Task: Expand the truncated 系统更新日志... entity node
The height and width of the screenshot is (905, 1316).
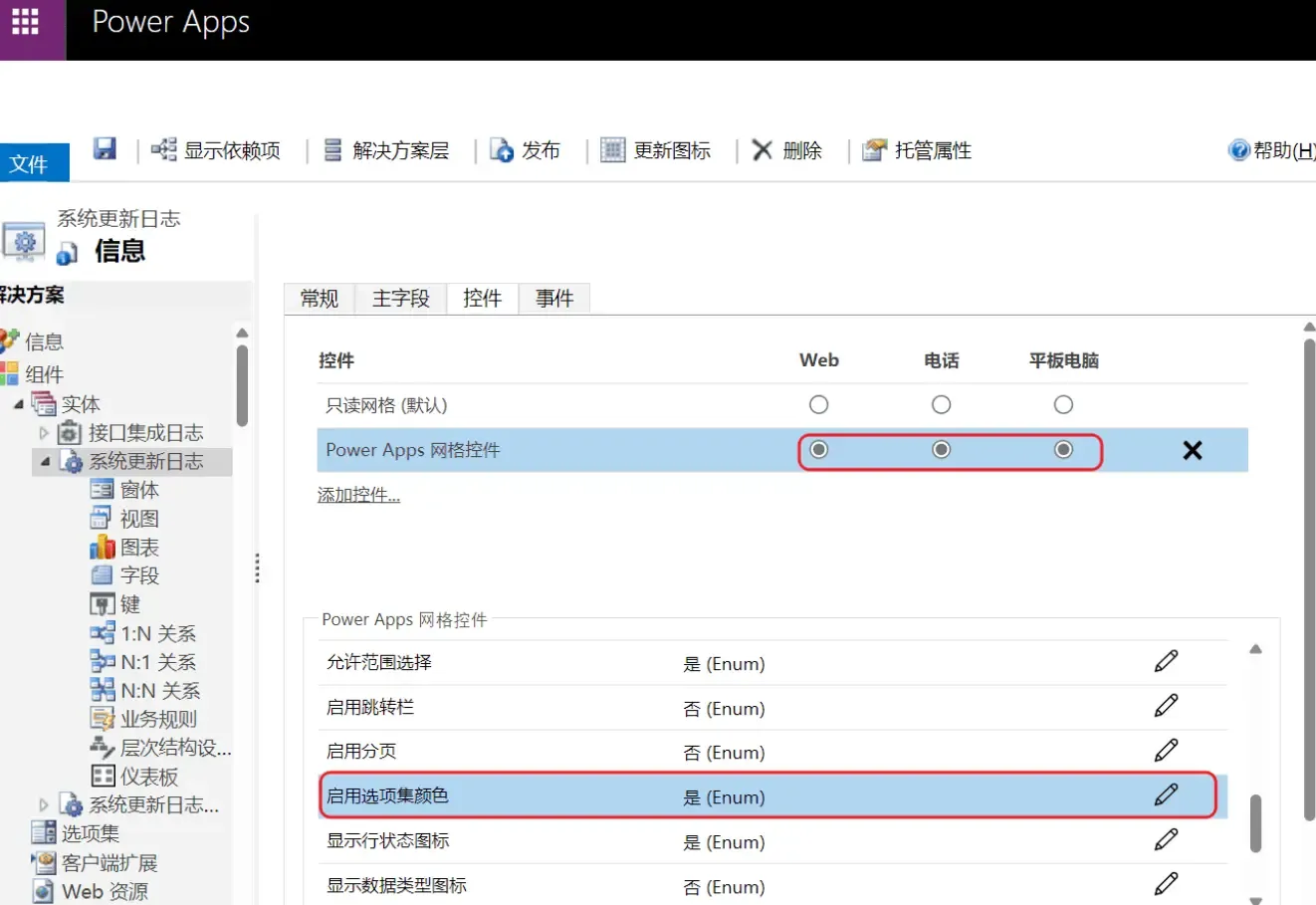Action: coord(44,804)
